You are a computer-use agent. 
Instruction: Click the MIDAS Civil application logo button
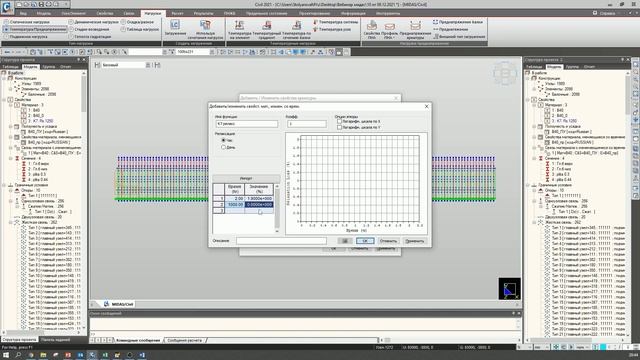click(x=7, y=7)
